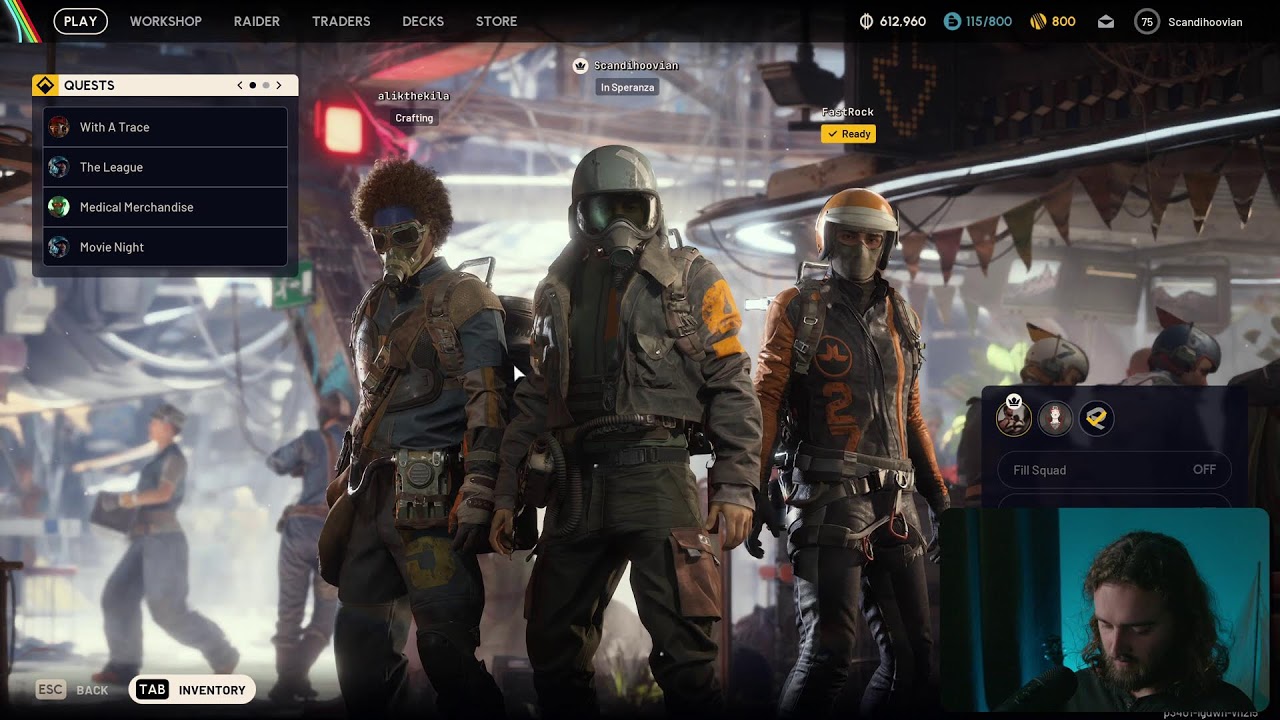Click the level 75 badge

pos(1147,21)
